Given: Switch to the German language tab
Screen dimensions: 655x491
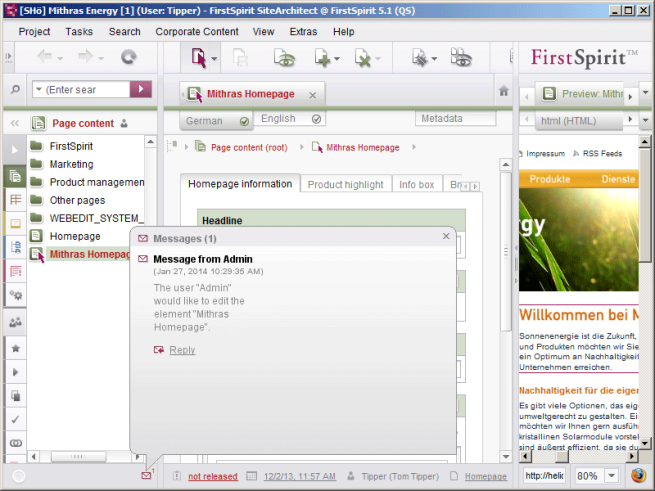Looking at the screenshot, I should click(216, 121).
